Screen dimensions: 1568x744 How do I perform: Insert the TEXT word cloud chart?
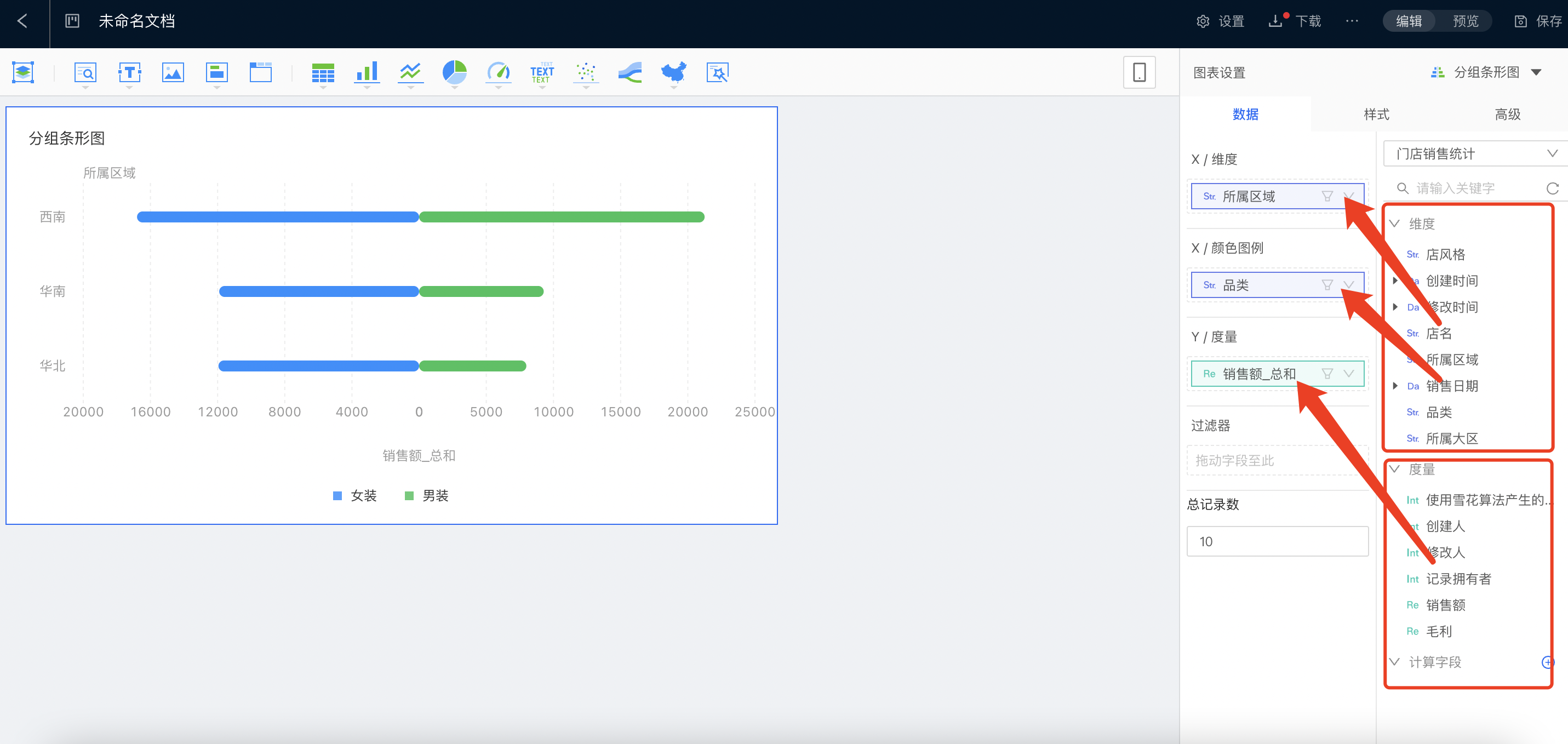tap(542, 72)
